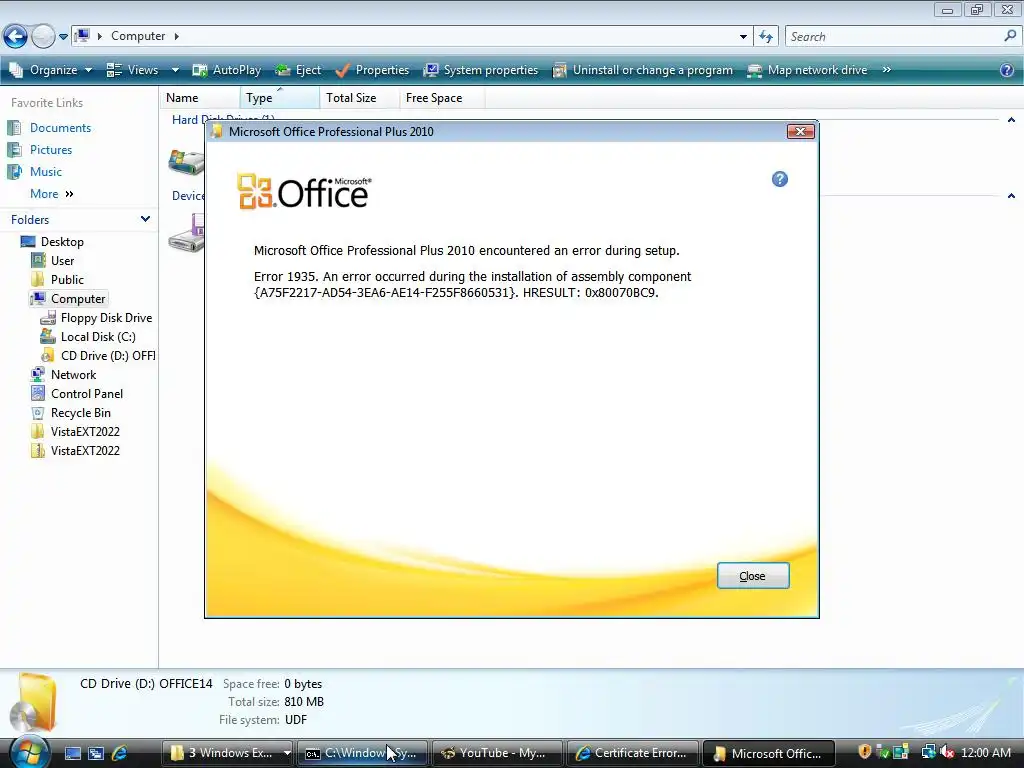Open System properties from toolbar
1024x768 pixels.
click(x=481, y=70)
